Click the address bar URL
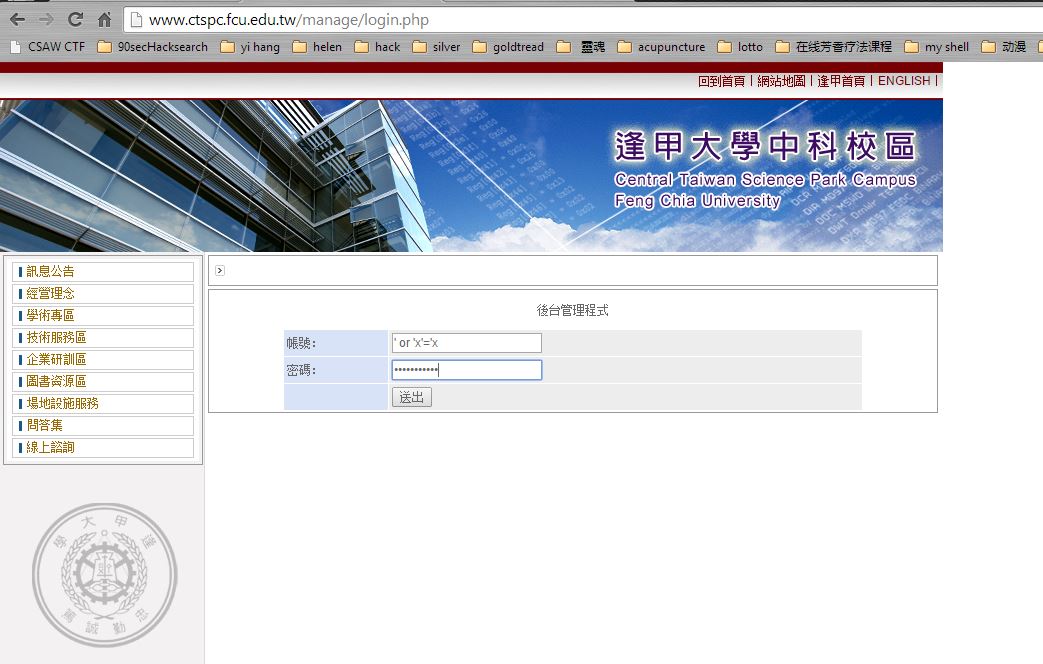The image size is (1043, 664). pyautogui.click(x=289, y=20)
